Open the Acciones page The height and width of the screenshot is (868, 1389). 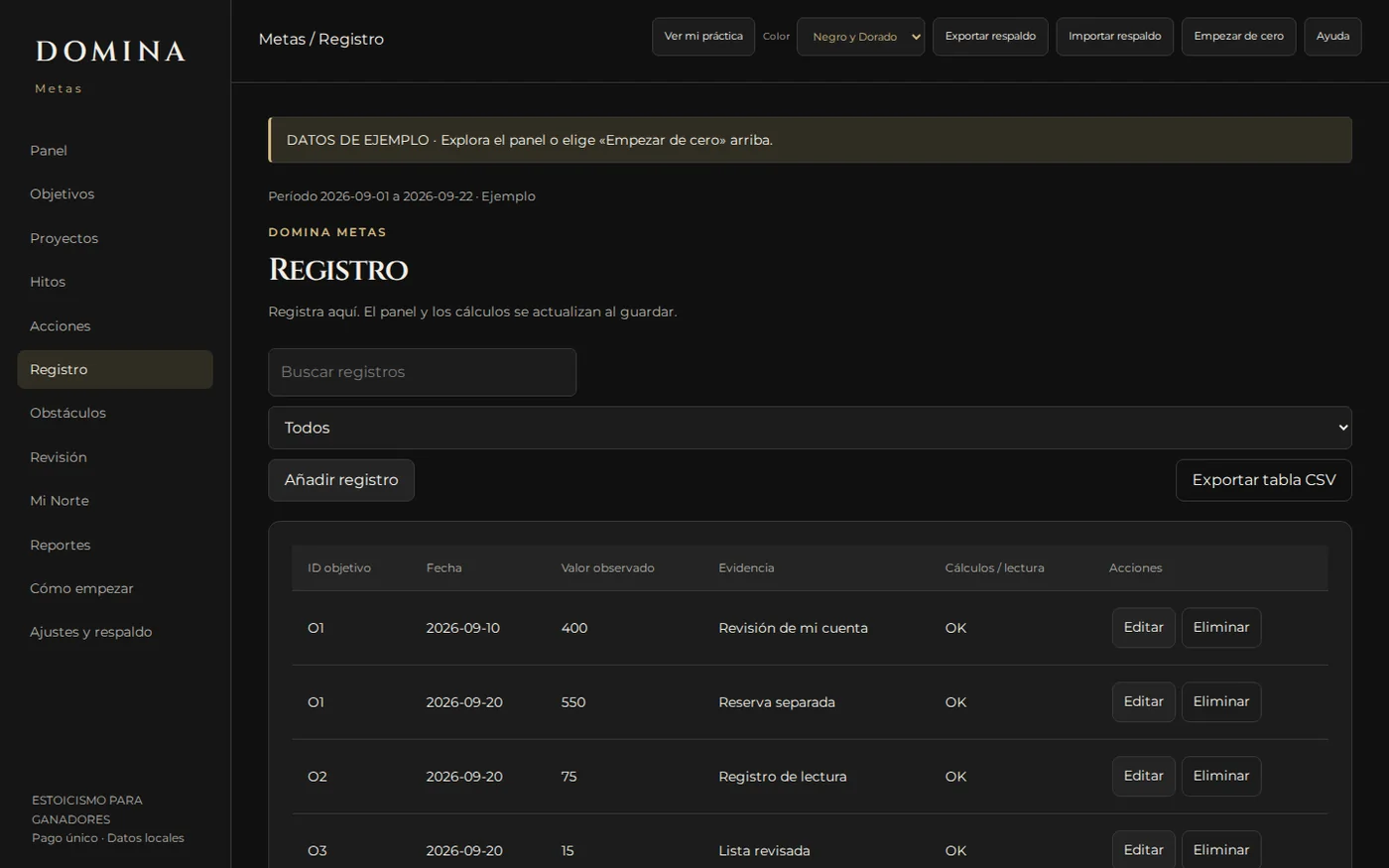[114, 325]
